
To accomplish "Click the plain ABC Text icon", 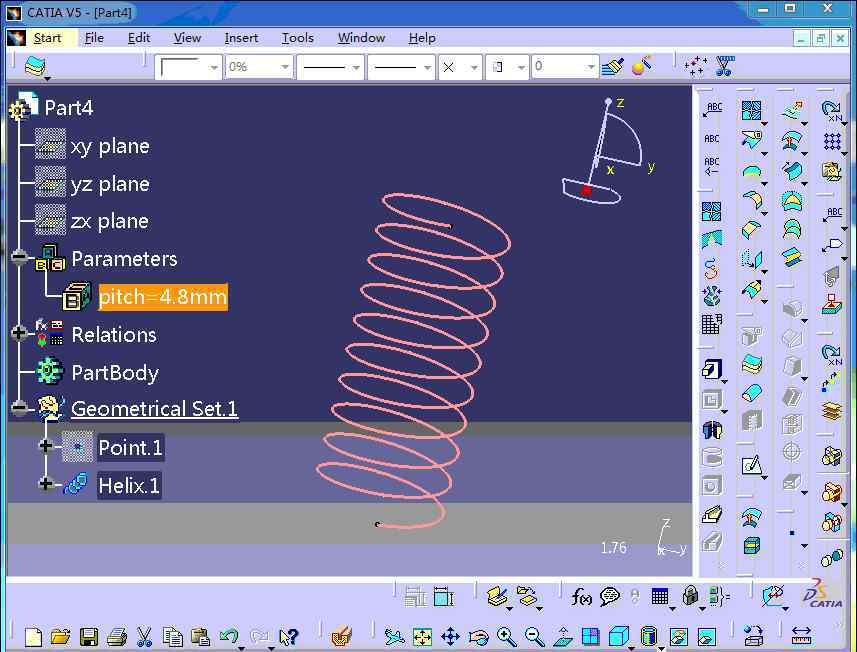I will 712,139.
